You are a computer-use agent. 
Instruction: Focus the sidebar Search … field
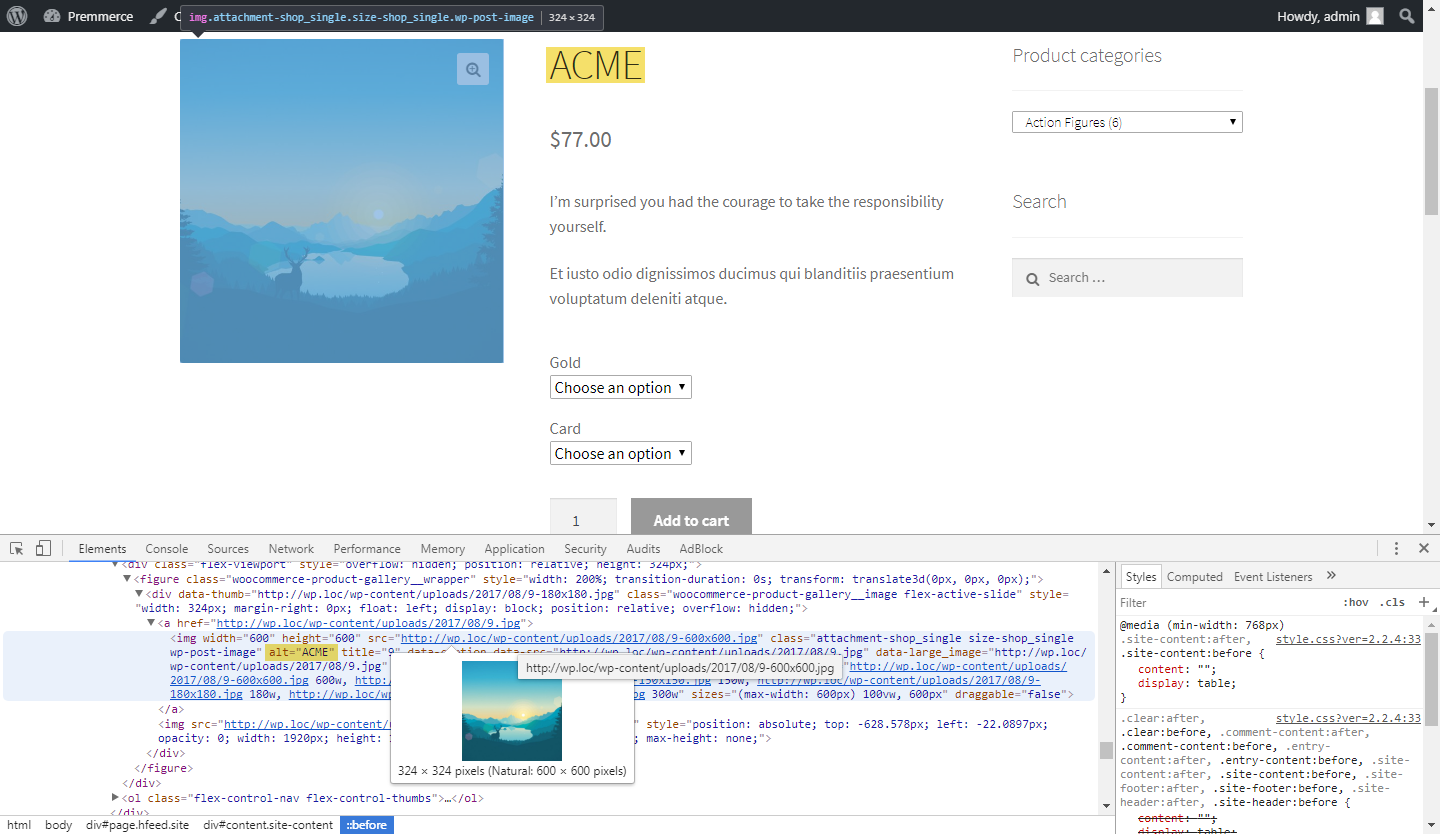point(1127,278)
